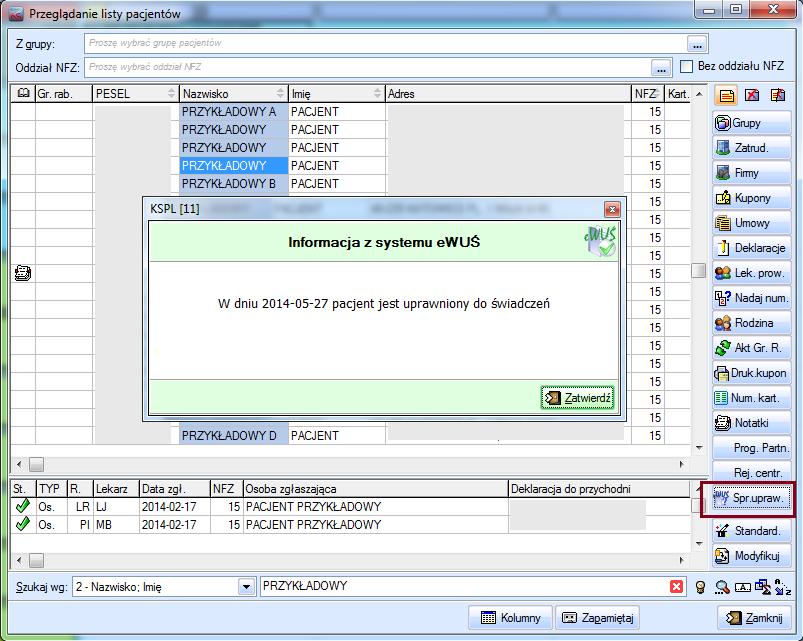Sort by PESEL column header

(x=136, y=94)
